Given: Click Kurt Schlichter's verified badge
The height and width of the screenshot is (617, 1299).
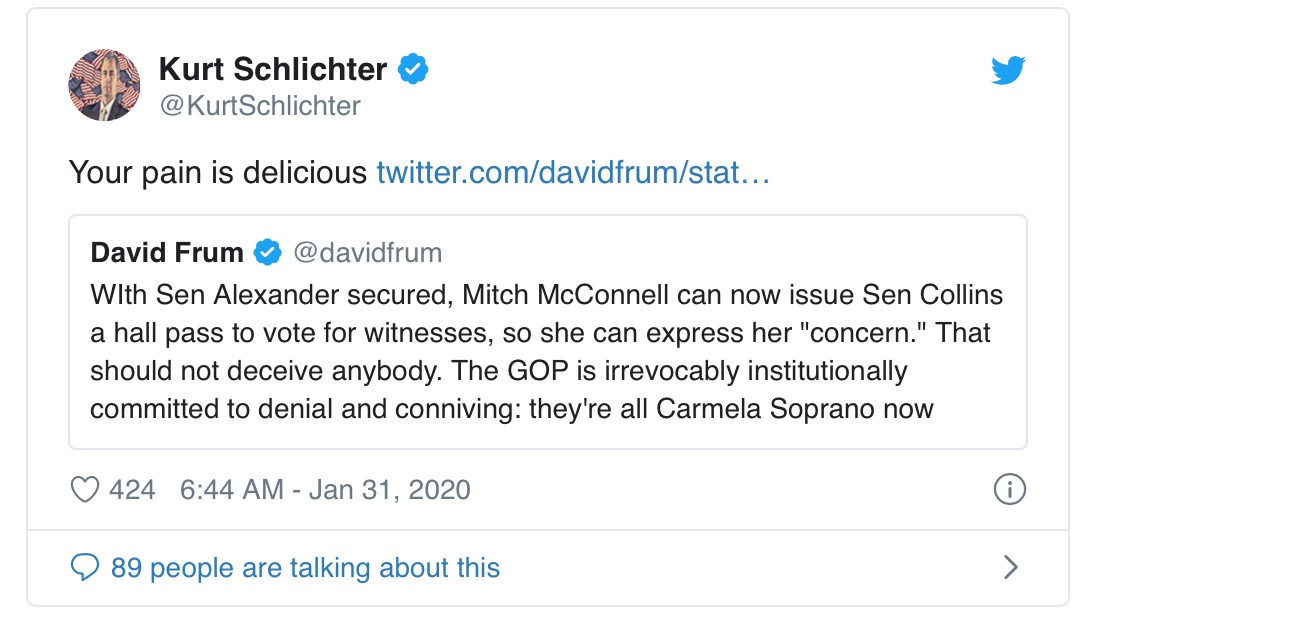Looking at the screenshot, I should point(413,69).
